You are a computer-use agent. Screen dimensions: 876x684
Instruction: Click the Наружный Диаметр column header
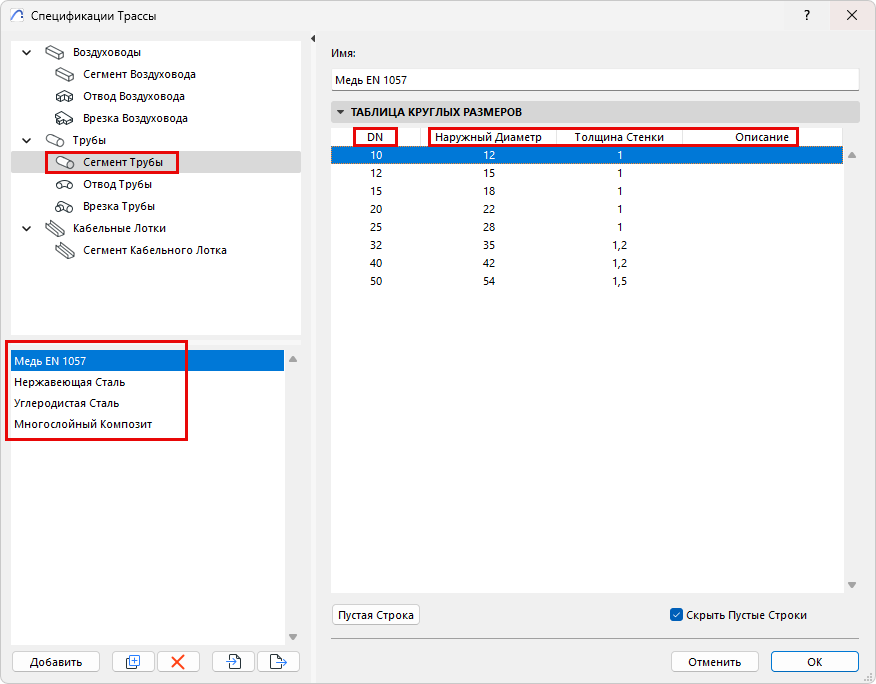pyautogui.click(x=488, y=137)
